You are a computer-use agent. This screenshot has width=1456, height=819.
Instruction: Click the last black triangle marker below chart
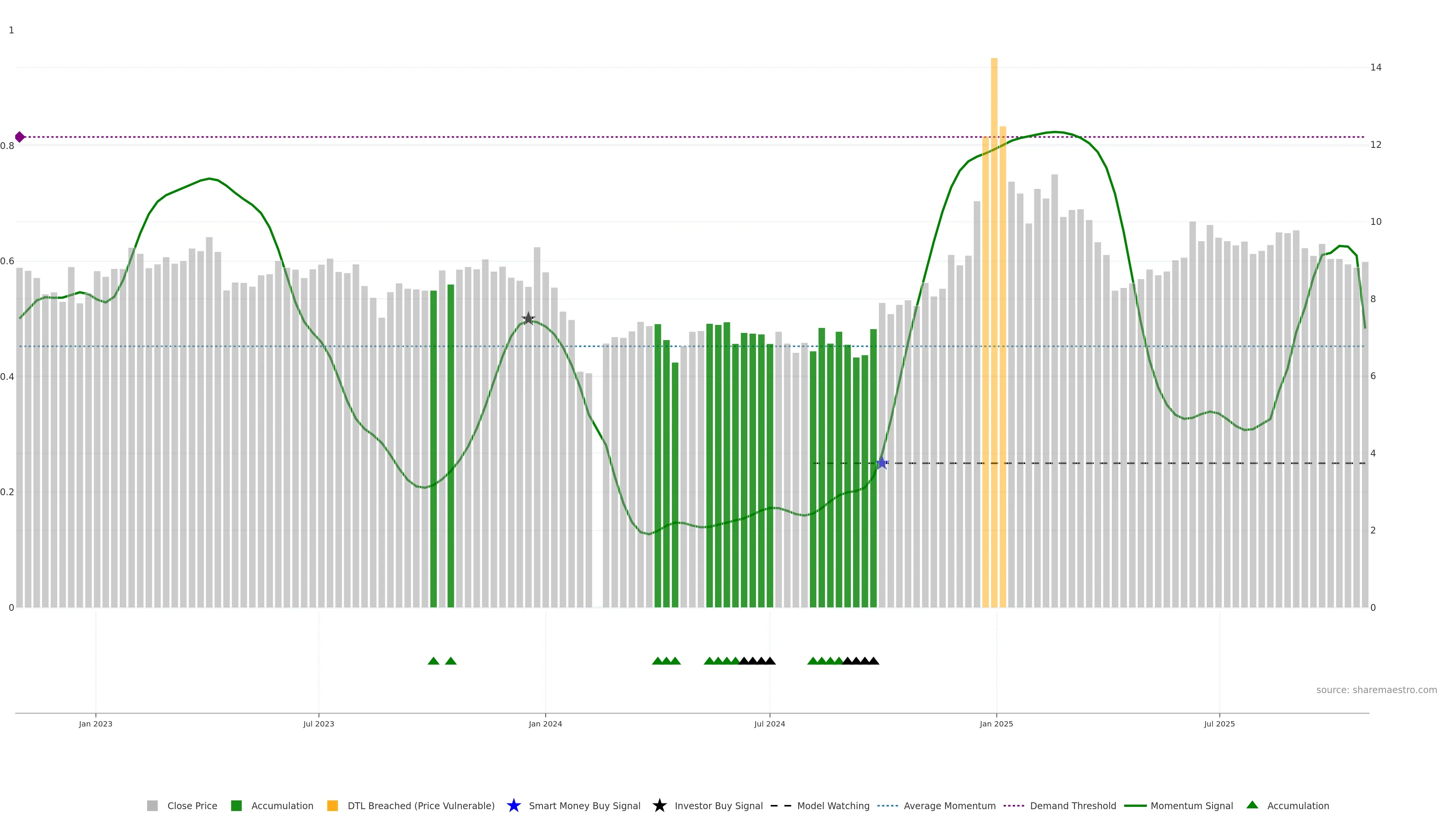click(873, 661)
